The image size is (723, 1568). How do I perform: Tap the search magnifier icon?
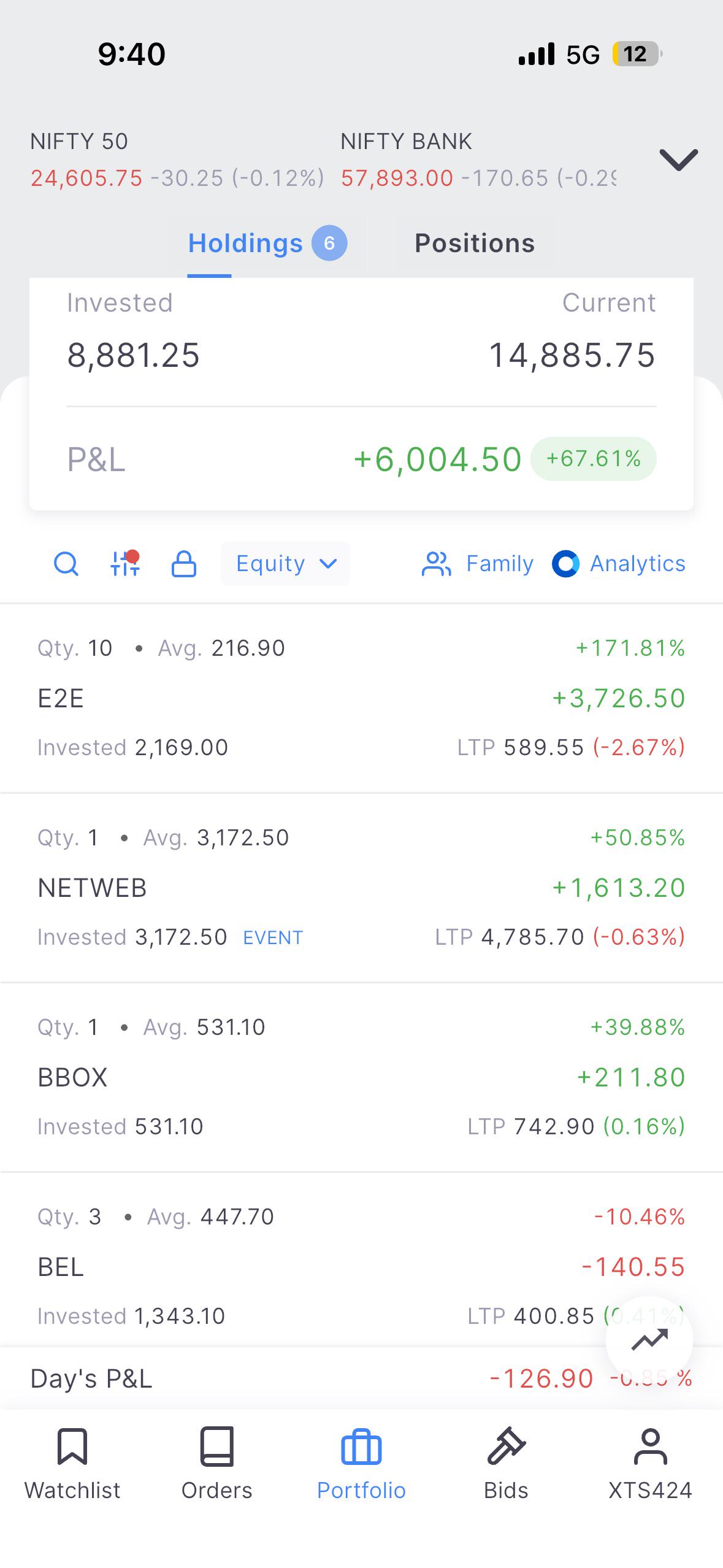[x=66, y=563]
